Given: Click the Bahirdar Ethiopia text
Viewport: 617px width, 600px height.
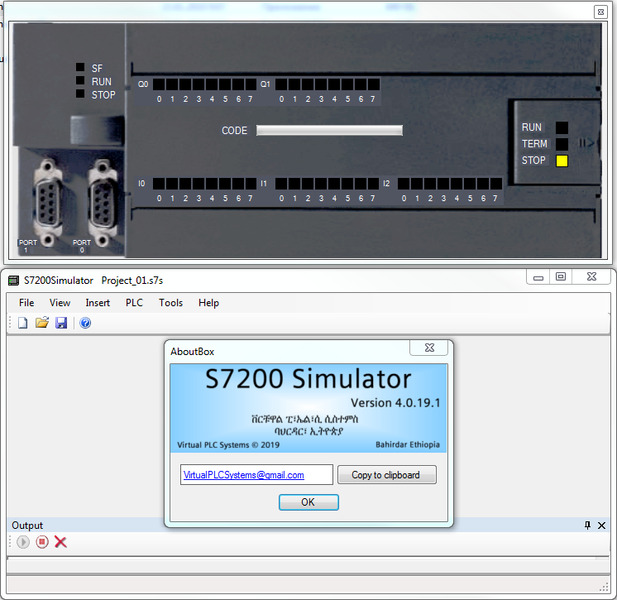Looking at the screenshot, I should click(x=407, y=445).
